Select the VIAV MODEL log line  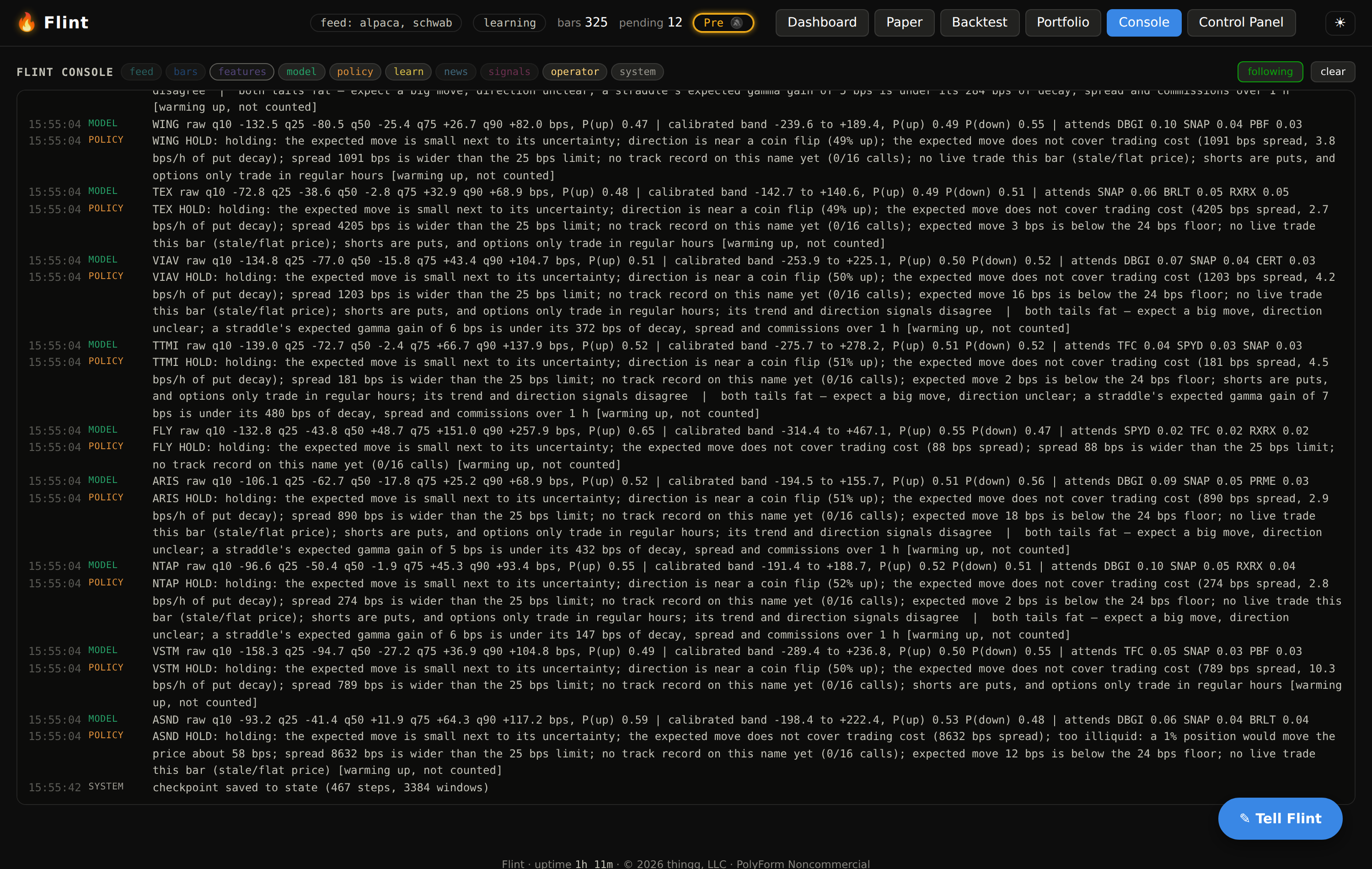pyautogui.click(x=686, y=260)
